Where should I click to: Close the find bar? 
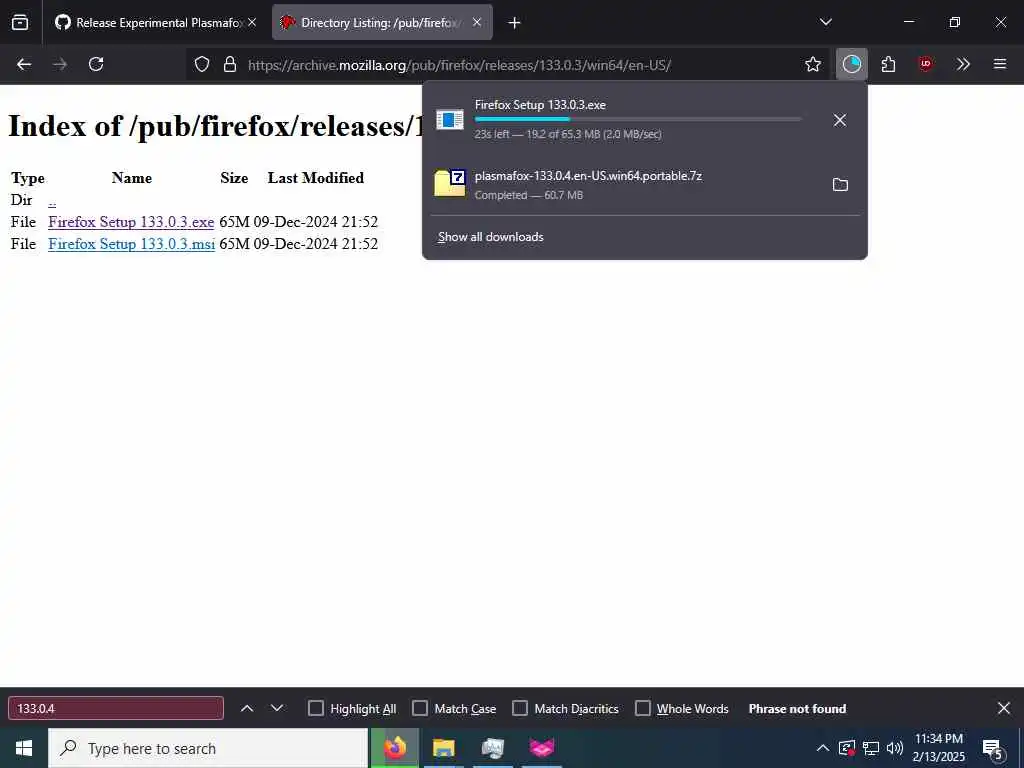pyautogui.click(x=1004, y=709)
